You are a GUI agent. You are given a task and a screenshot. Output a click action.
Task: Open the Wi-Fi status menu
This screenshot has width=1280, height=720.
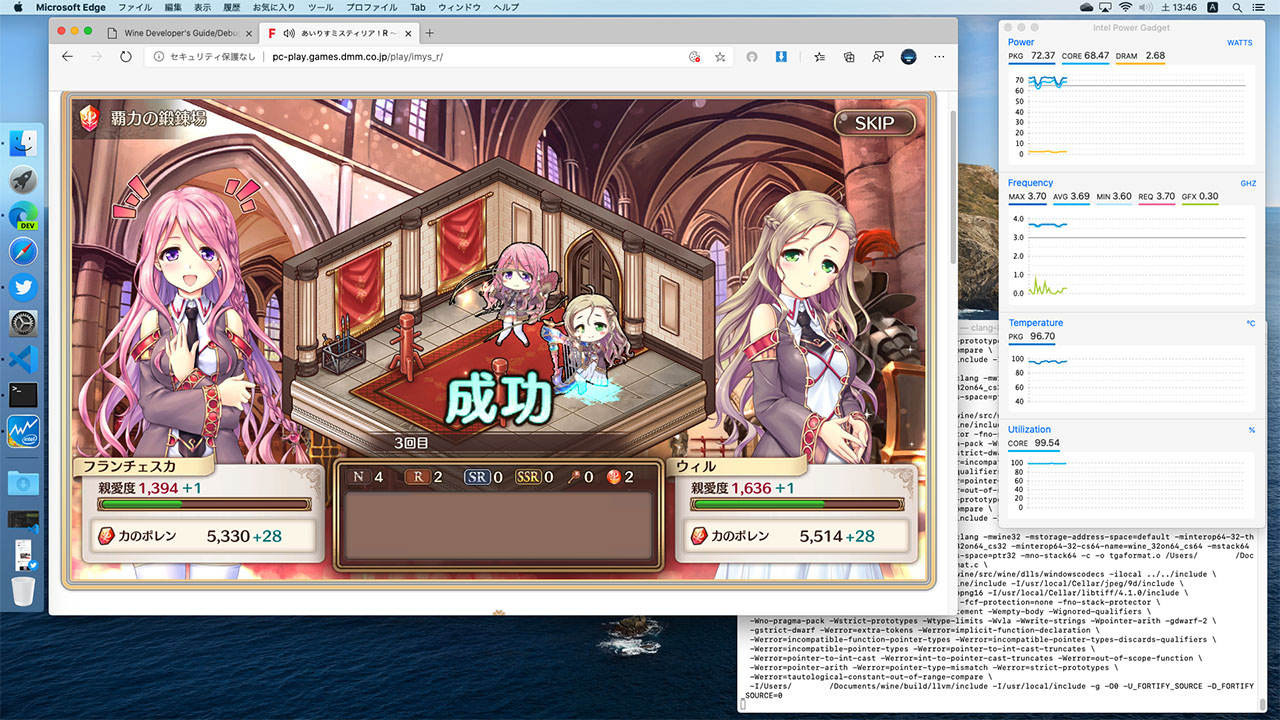[x=1126, y=7]
